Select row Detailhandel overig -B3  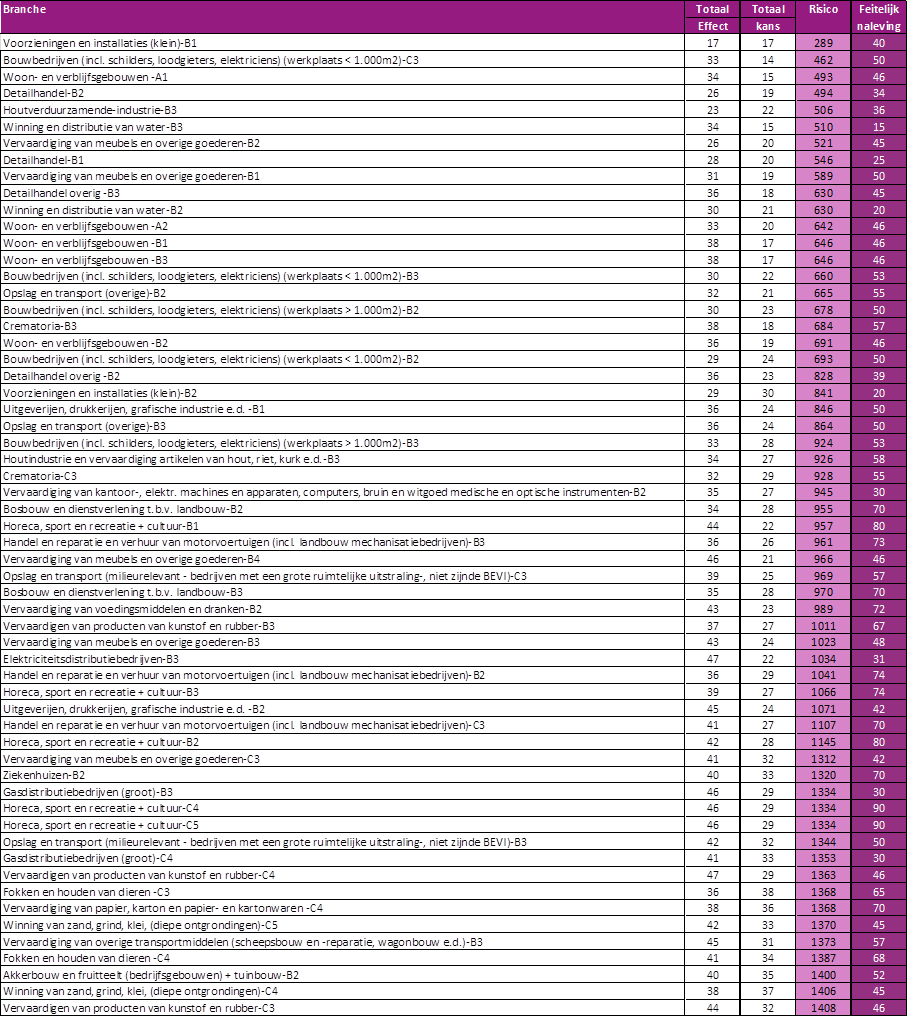point(453,193)
